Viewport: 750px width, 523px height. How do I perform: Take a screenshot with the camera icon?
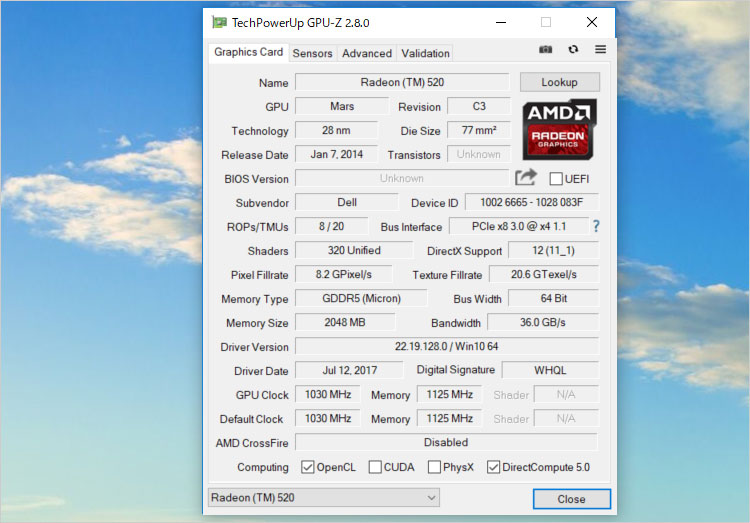tap(545, 49)
